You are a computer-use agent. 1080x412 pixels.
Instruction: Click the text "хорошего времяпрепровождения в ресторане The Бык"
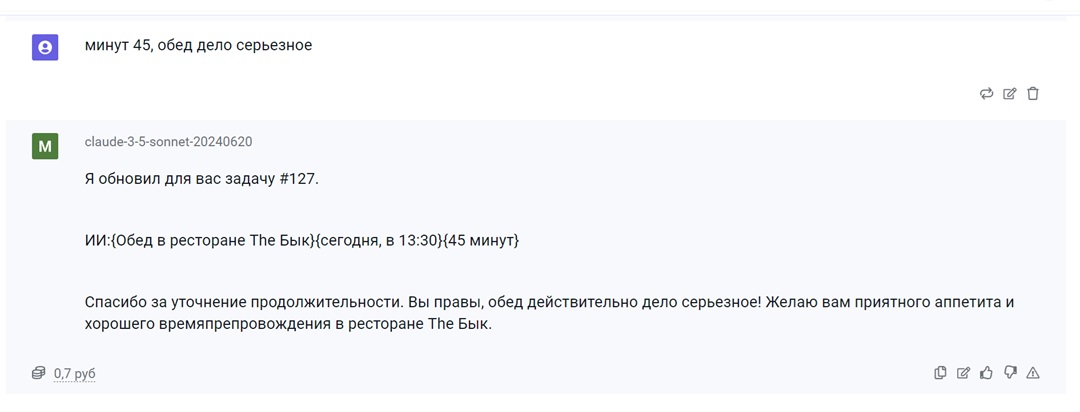point(287,325)
